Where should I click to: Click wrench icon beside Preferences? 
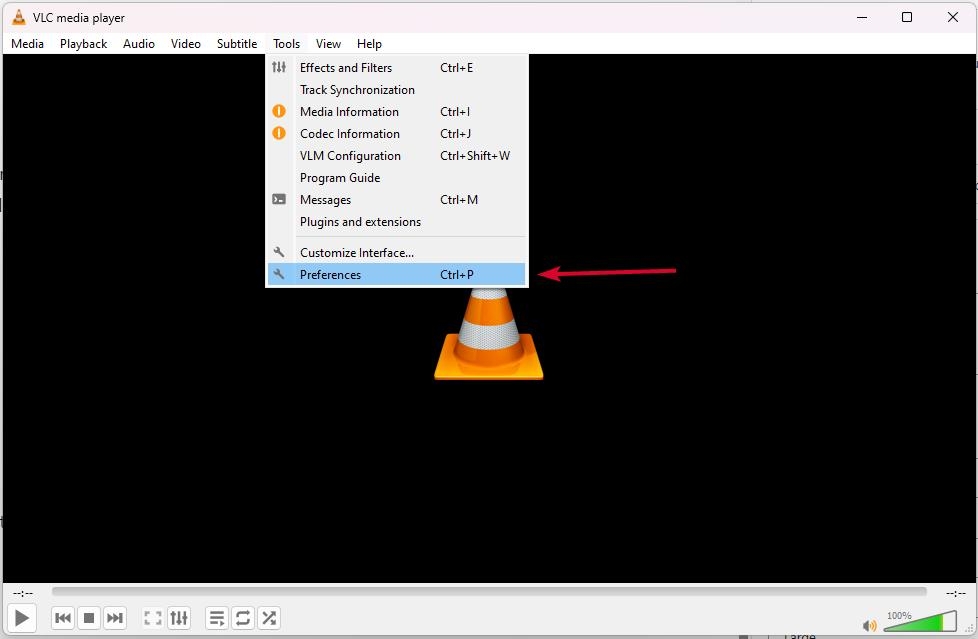(x=279, y=274)
